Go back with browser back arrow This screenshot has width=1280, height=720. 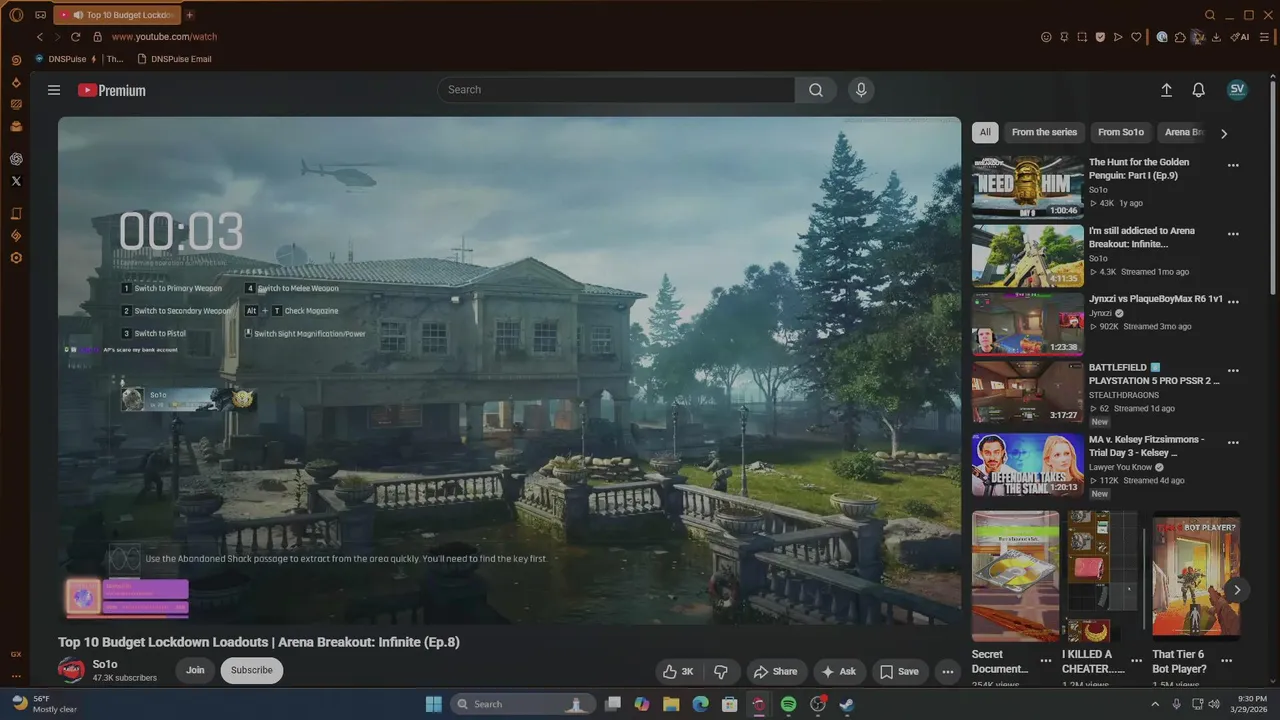[x=40, y=37]
